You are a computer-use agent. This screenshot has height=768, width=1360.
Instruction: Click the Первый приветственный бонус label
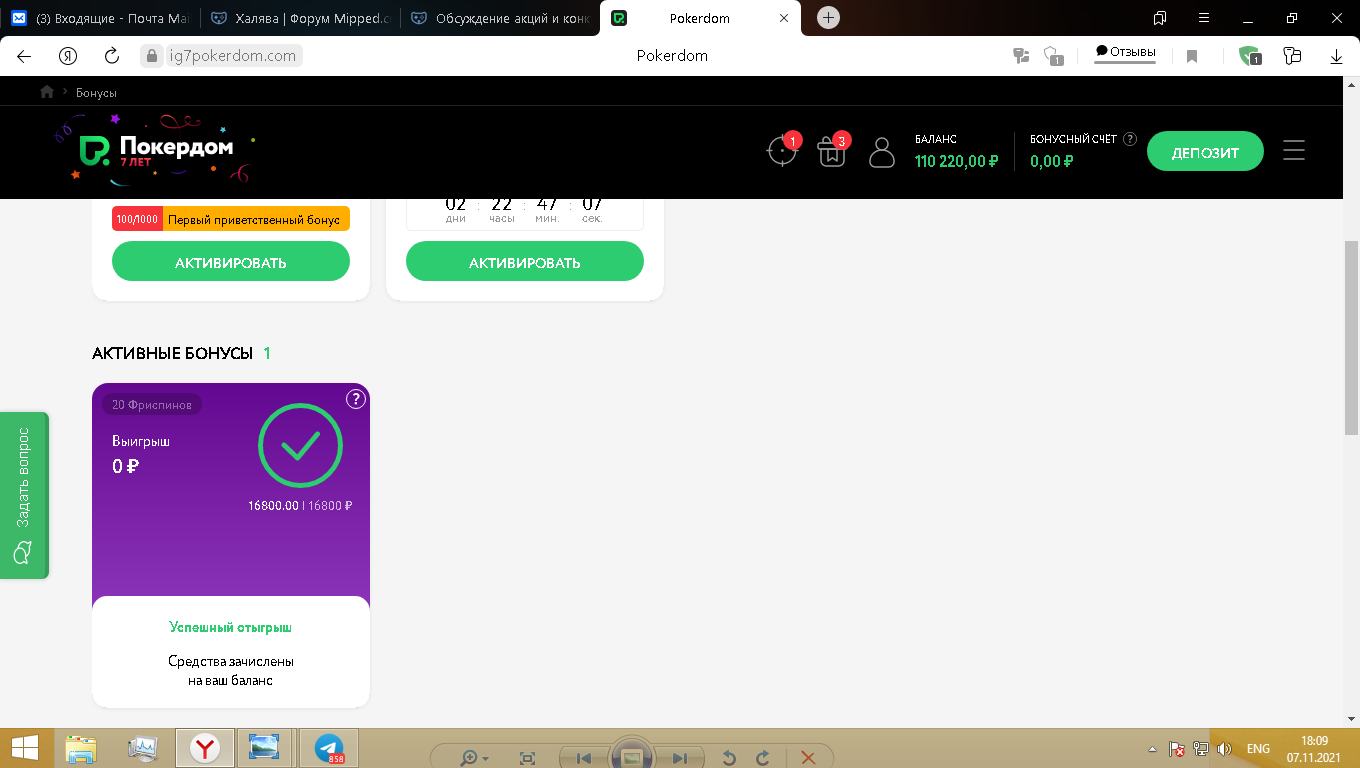pyautogui.click(x=256, y=219)
